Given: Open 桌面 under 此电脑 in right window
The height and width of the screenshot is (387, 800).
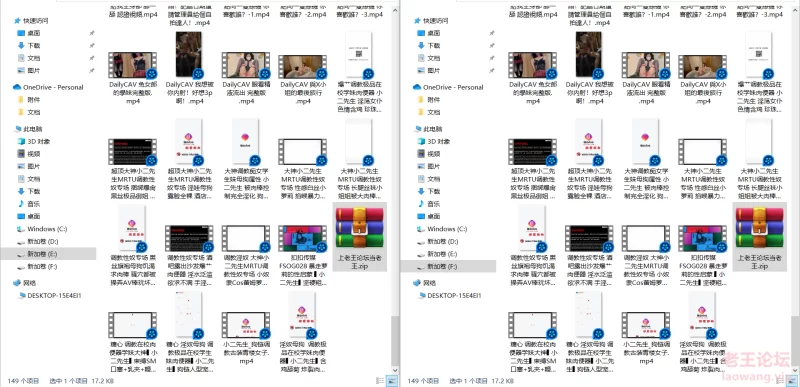Looking at the screenshot, I should coord(429,216).
